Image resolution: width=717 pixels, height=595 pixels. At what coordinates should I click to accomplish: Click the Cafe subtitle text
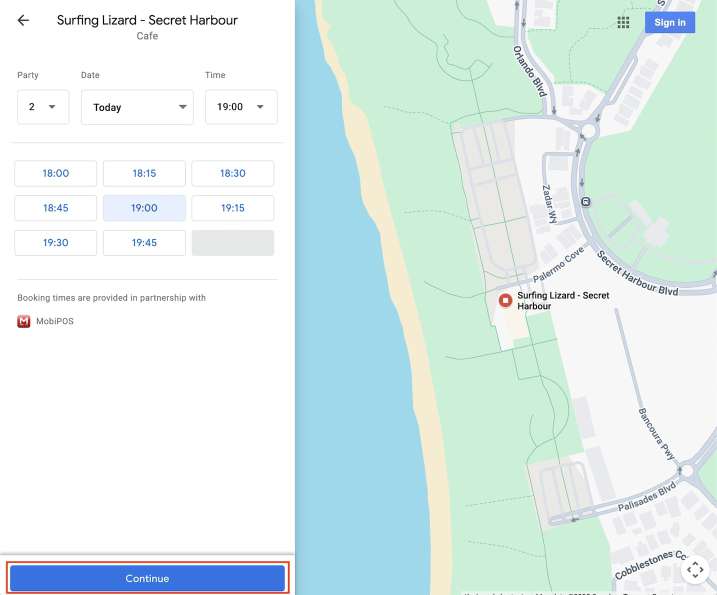(x=147, y=36)
